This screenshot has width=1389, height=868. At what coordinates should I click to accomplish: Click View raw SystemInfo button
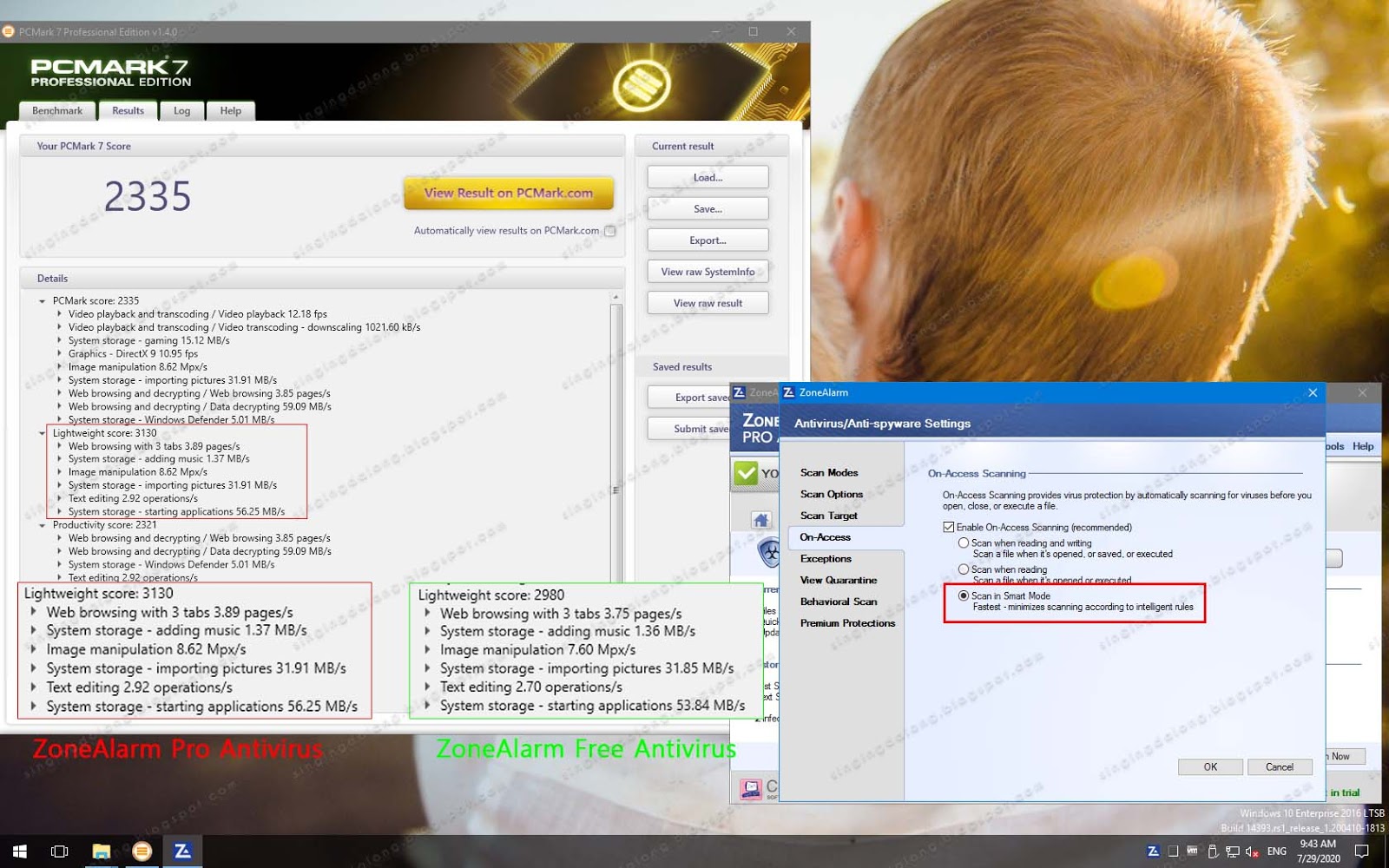(708, 272)
